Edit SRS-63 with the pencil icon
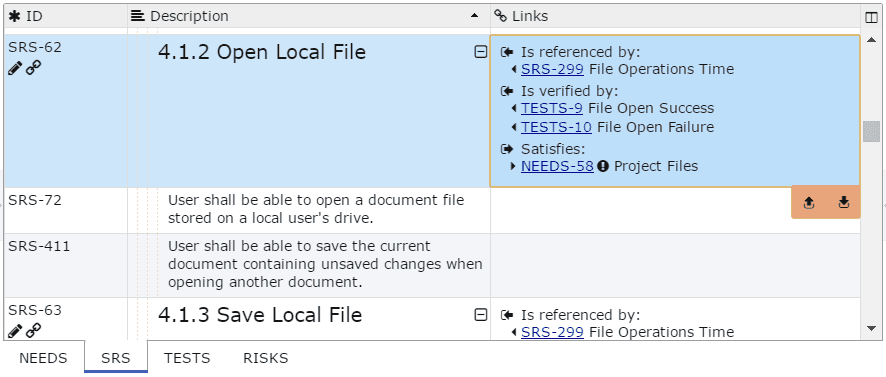 (x=15, y=331)
